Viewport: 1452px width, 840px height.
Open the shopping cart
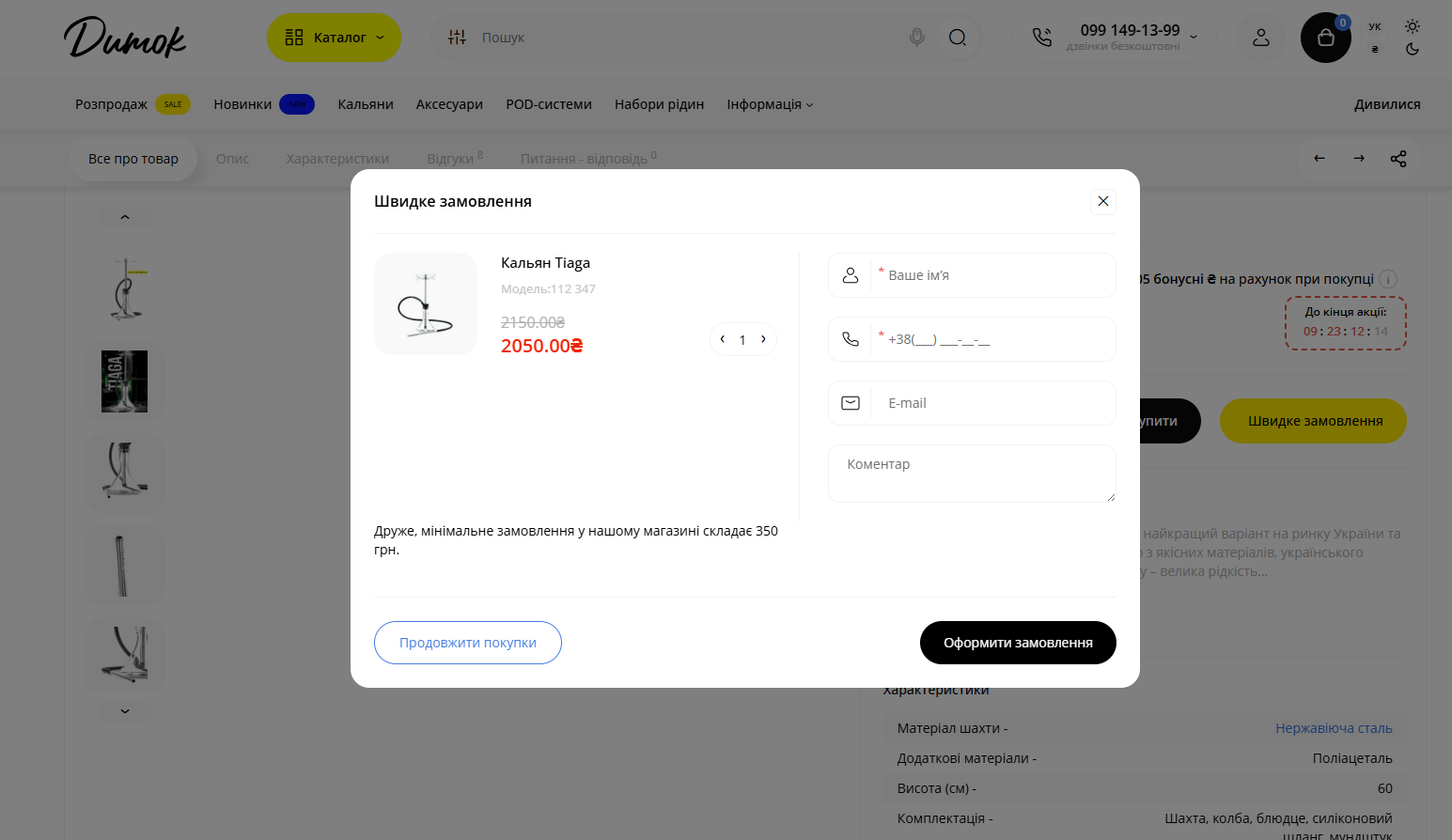coord(1325,38)
